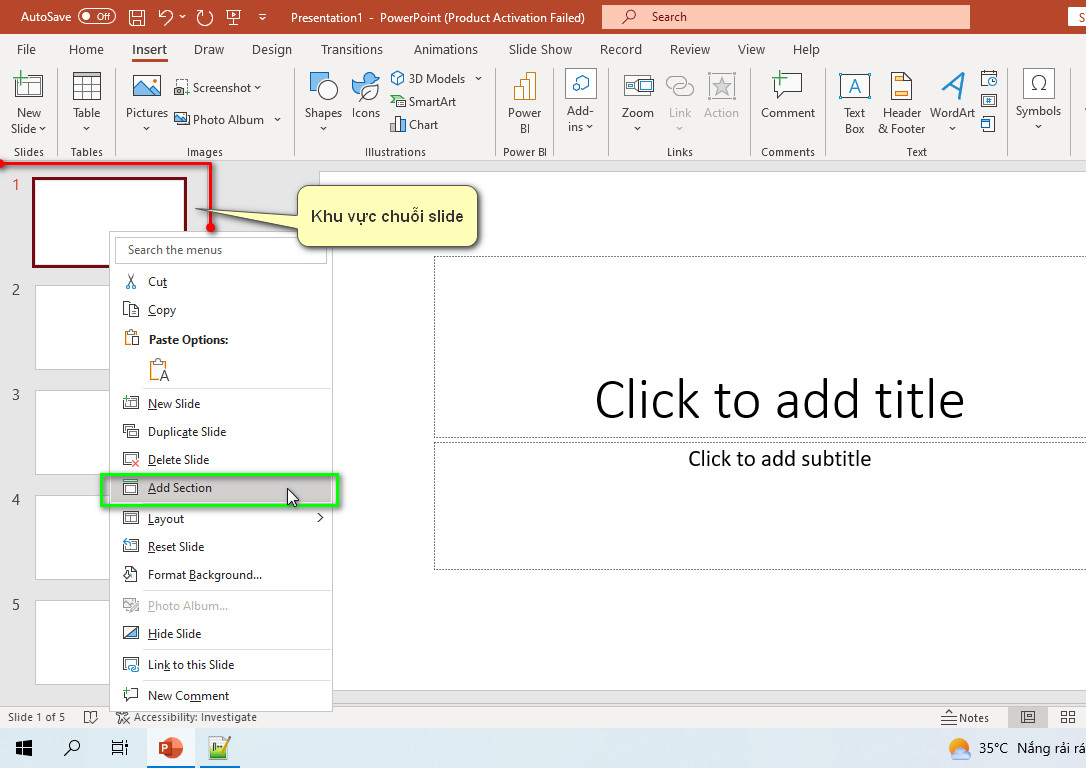Open the Undo history dropdown arrow

[183, 17]
